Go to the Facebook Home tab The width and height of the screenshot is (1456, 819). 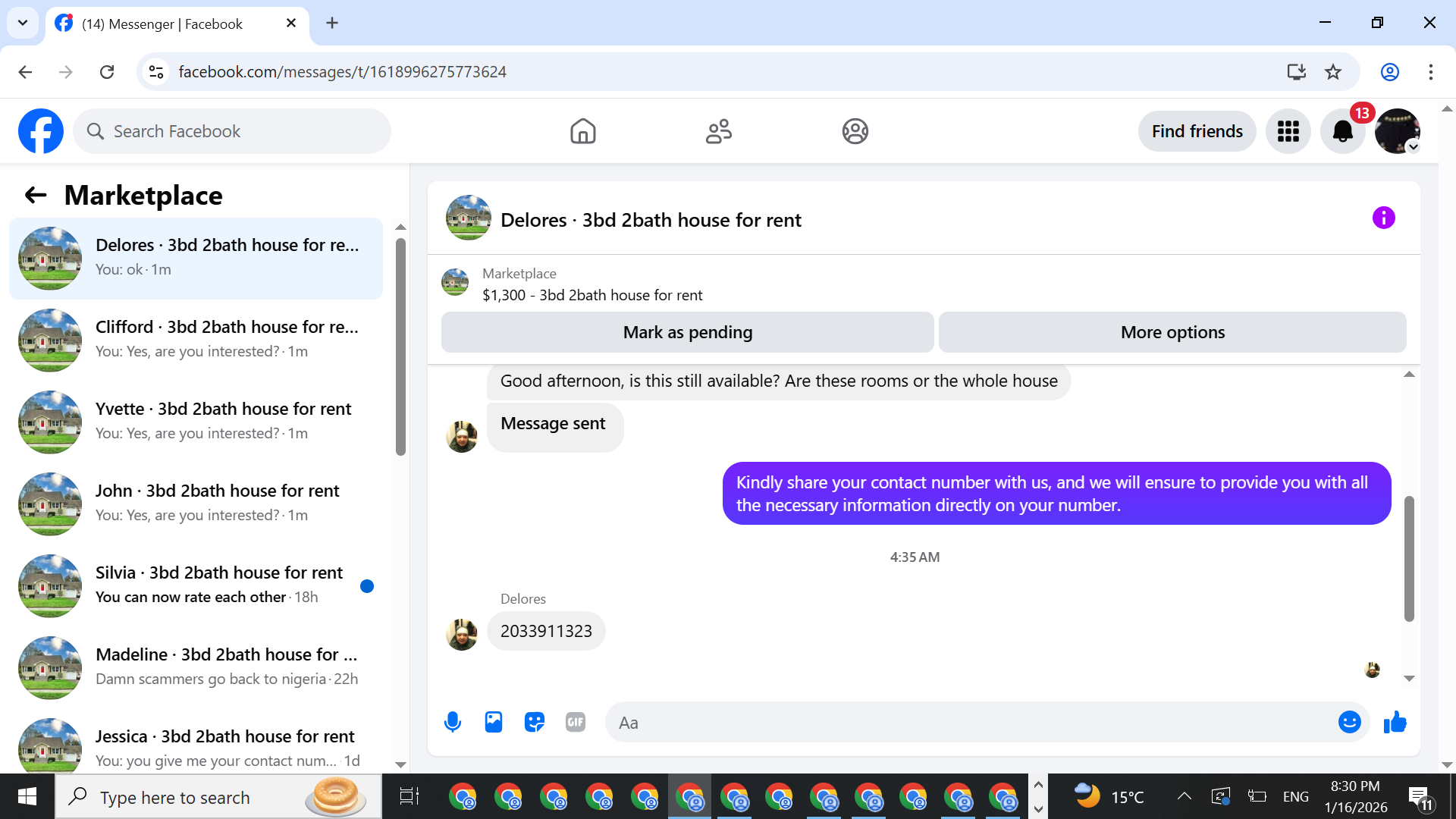click(582, 131)
